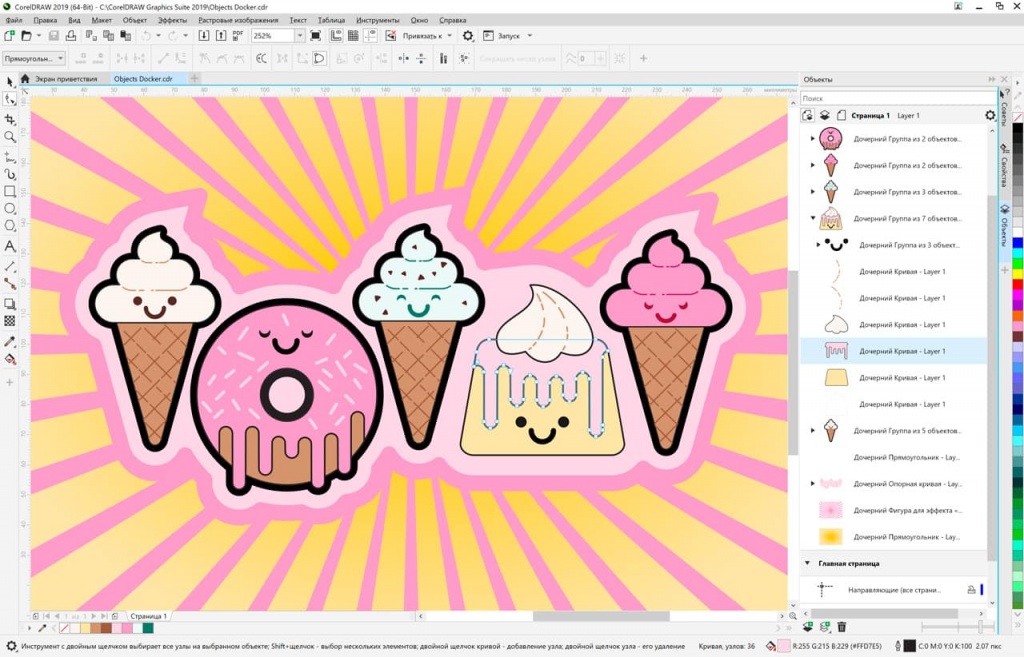Open the Объект menu
The image size is (1024, 657).
point(135,20)
